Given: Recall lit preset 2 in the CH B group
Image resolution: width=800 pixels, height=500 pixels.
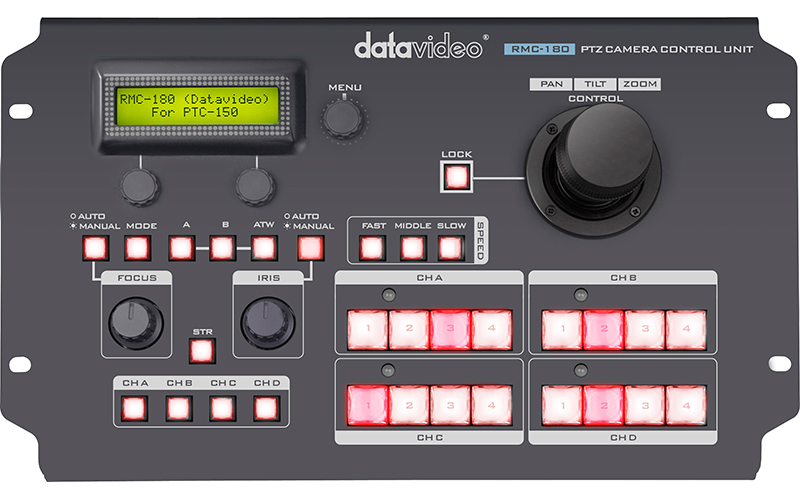Looking at the screenshot, I should [604, 329].
